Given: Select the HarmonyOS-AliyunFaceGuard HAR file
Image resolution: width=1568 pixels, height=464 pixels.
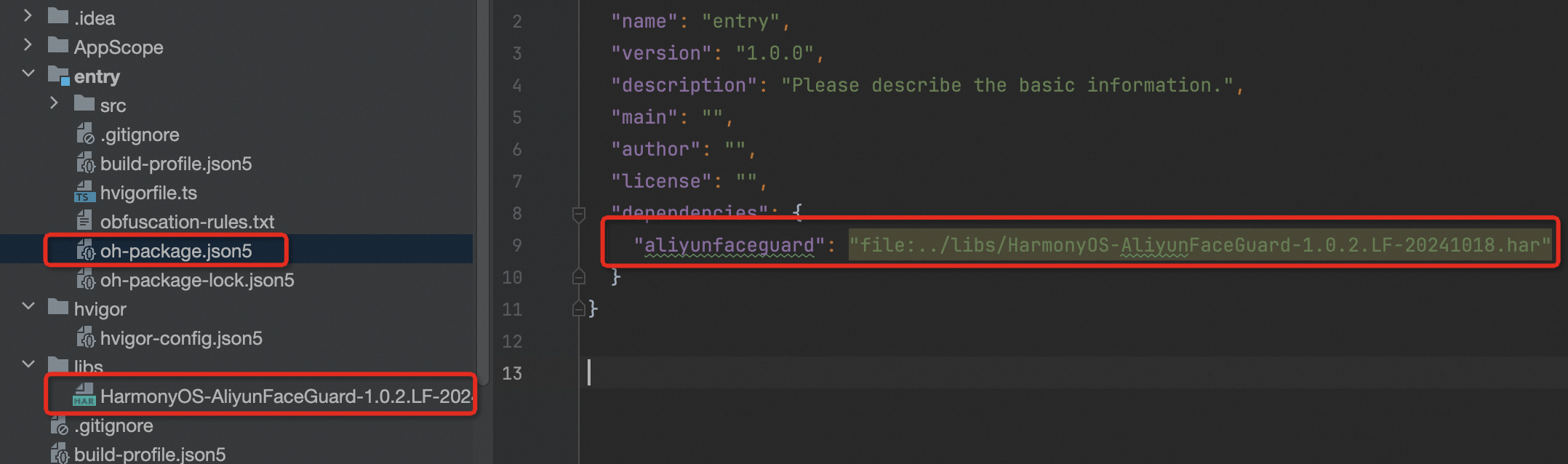Looking at the screenshot, I should (286, 396).
